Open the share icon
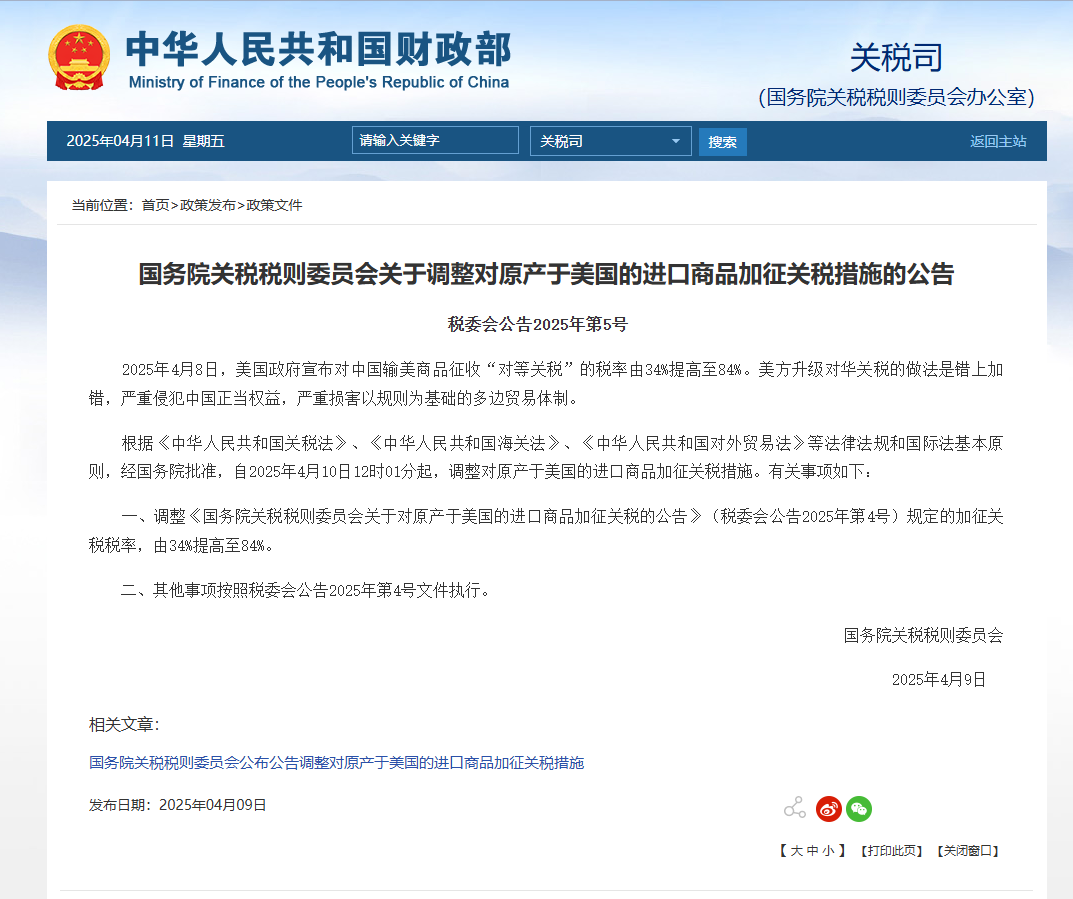 click(x=794, y=808)
